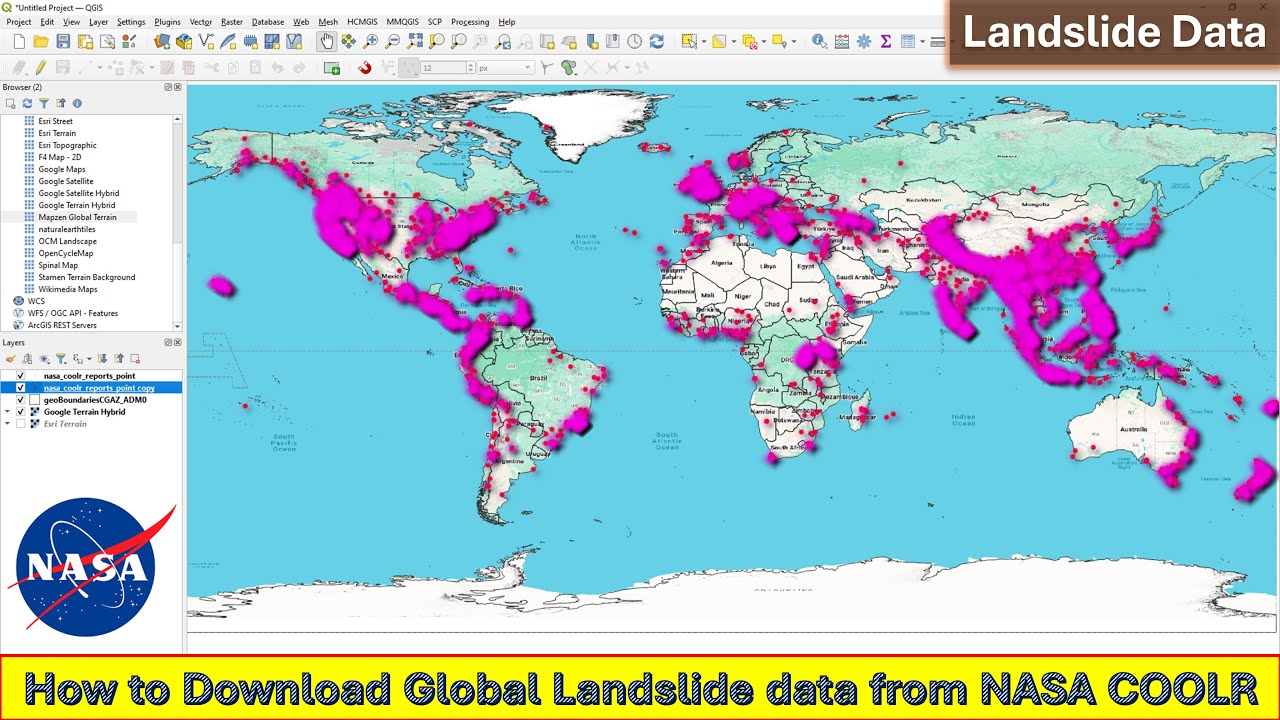Click the Deselect Features icon
1280x720 pixels.
pos(749,41)
